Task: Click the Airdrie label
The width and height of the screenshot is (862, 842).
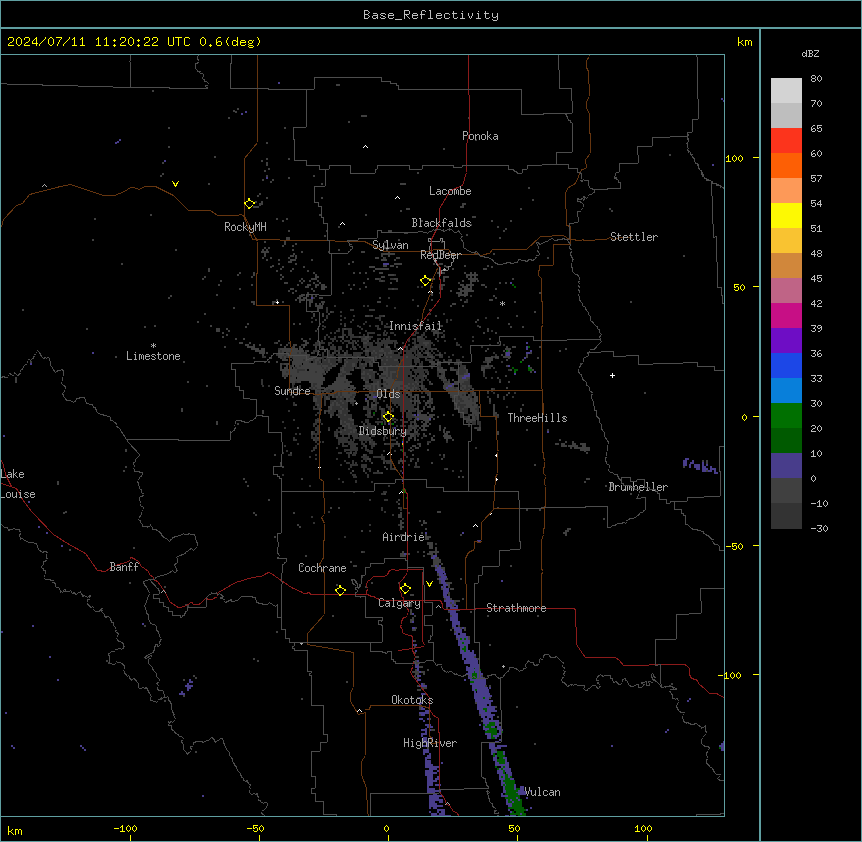Action: click(404, 537)
